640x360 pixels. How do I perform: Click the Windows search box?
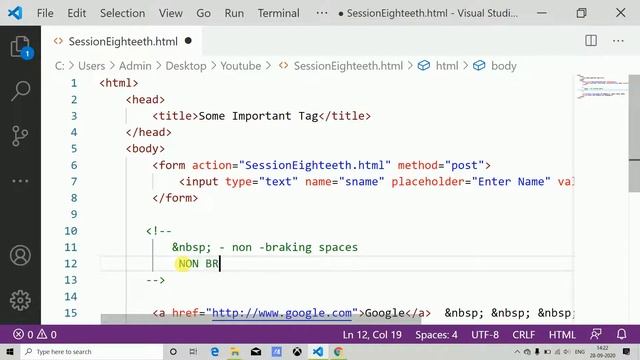tap(92, 351)
